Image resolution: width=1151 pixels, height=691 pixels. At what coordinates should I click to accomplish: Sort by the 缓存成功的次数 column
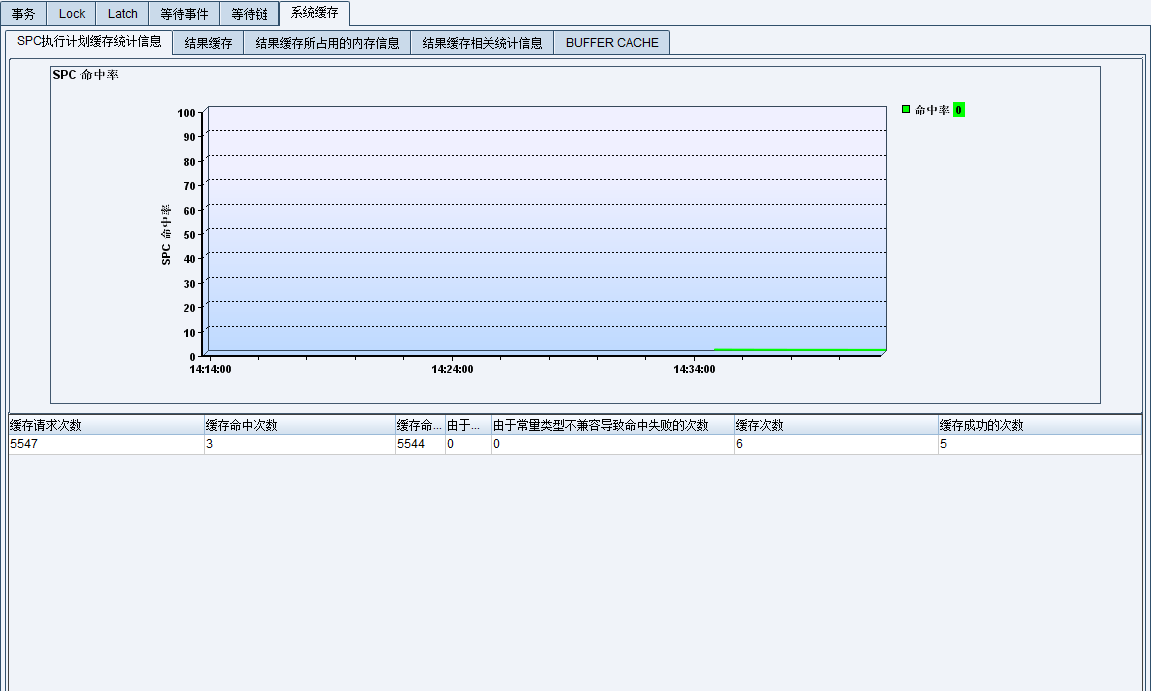[1038, 425]
